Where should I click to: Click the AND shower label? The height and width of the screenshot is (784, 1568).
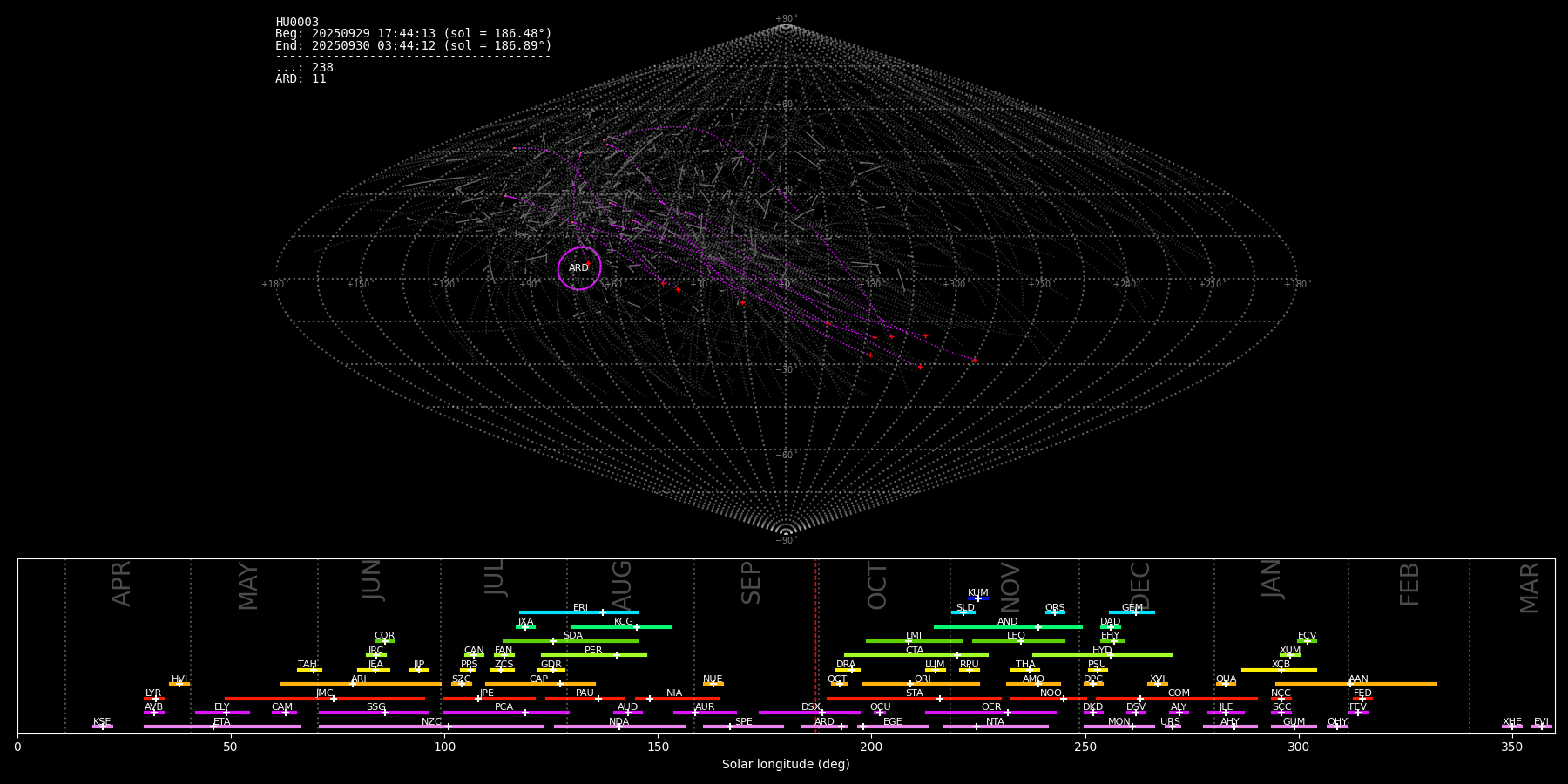pyautogui.click(x=1008, y=622)
